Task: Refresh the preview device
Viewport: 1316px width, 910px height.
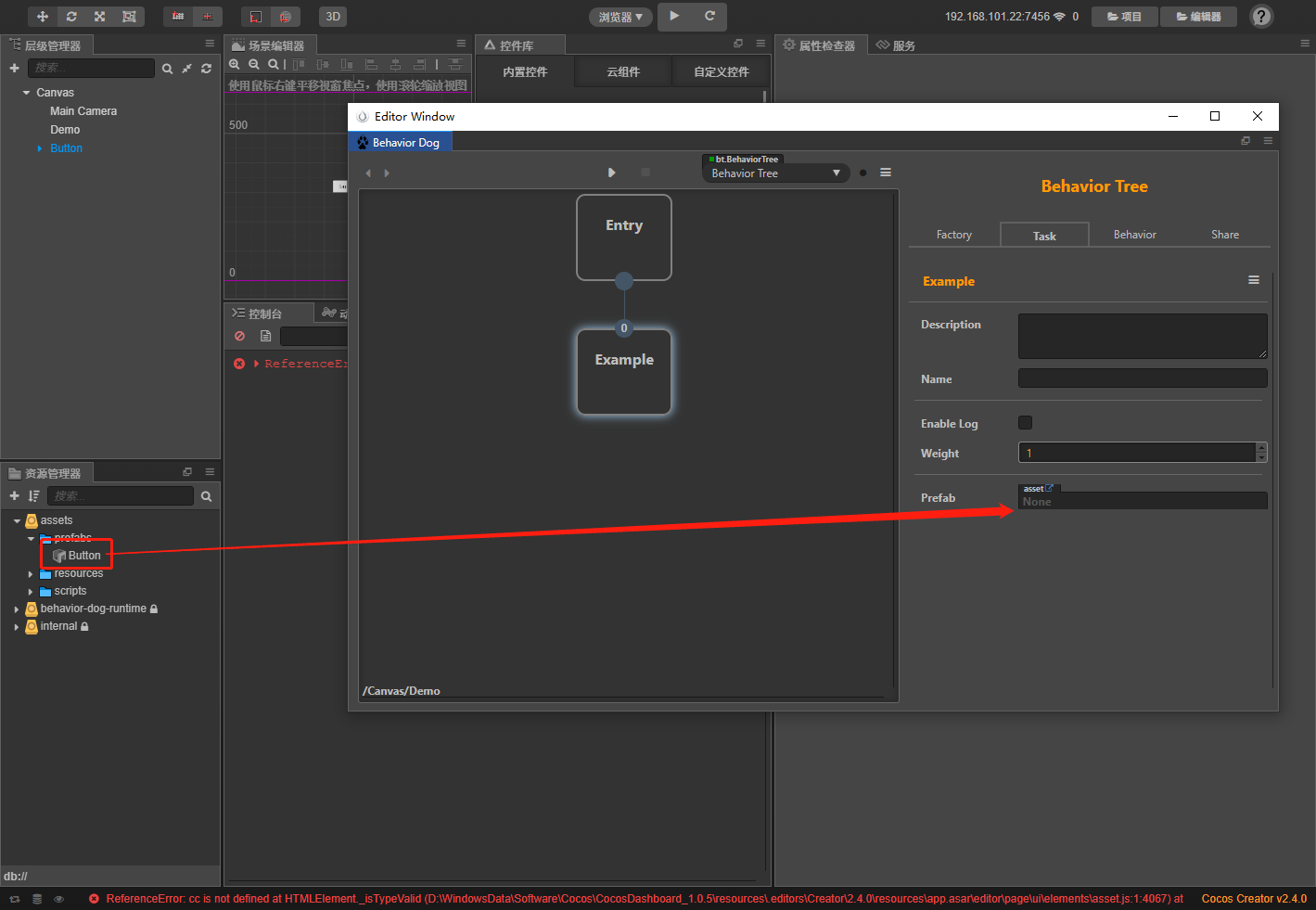Action: tap(709, 16)
